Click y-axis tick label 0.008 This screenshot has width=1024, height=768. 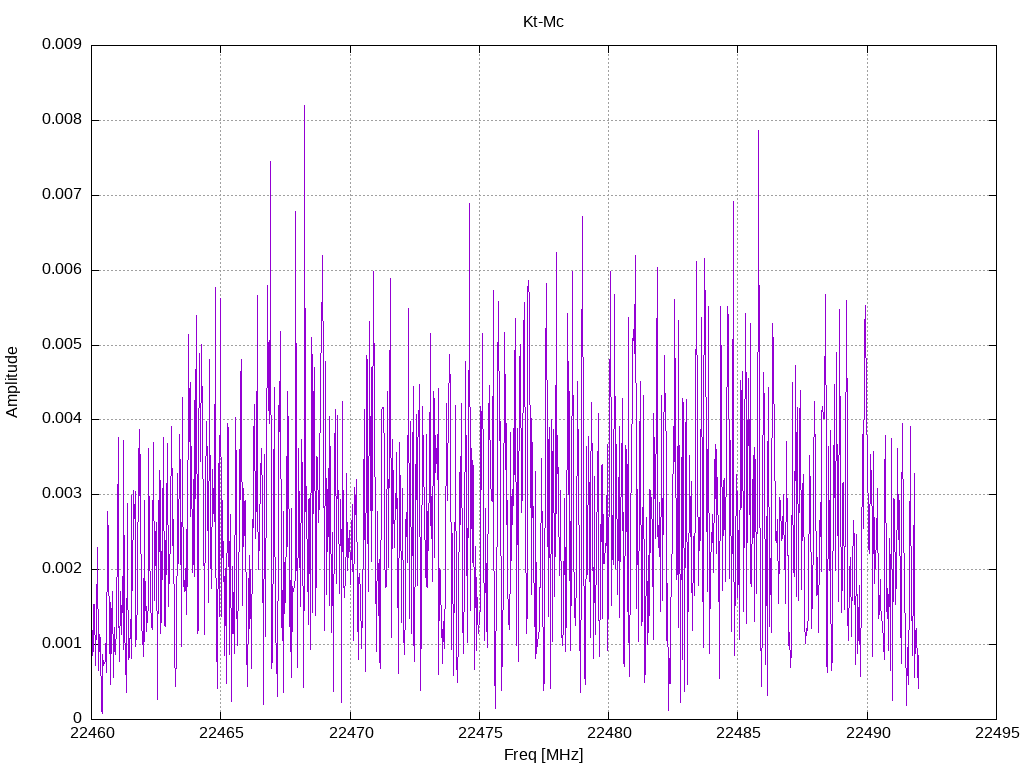pos(62,120)
